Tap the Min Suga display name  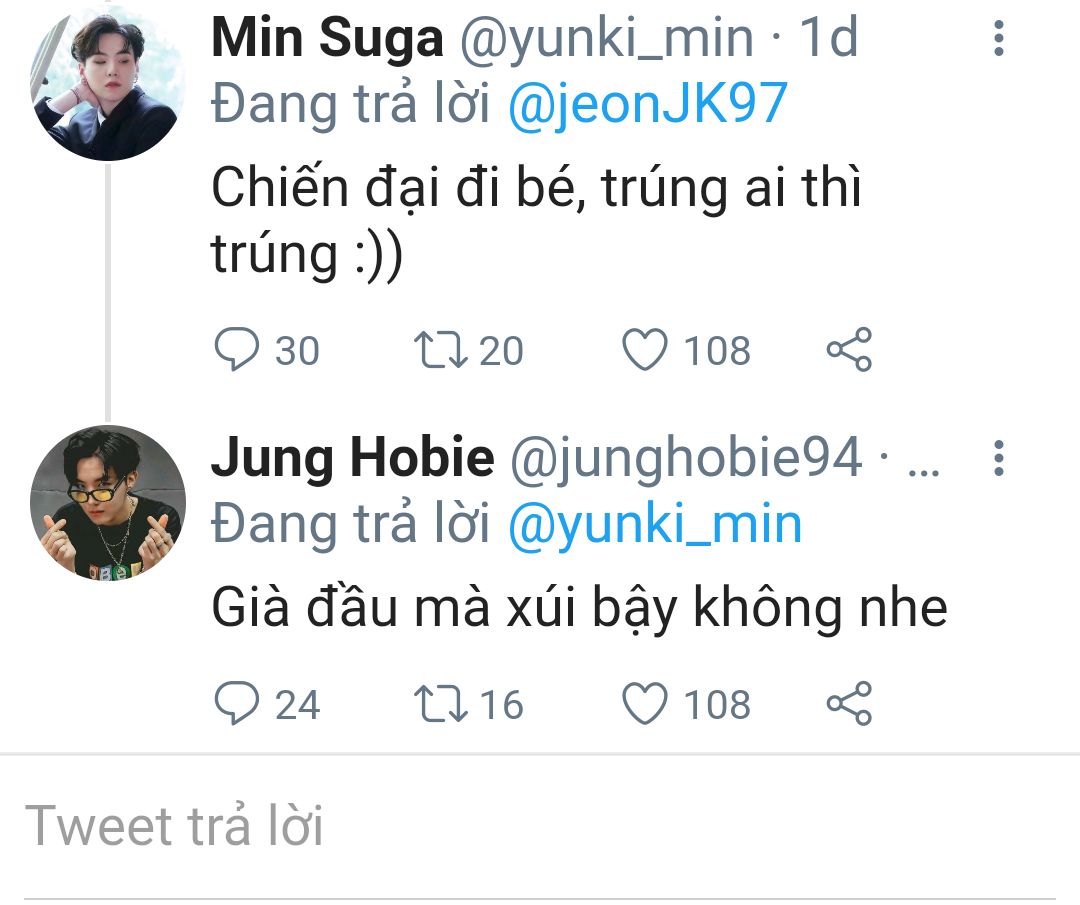(x=327, y=37)
